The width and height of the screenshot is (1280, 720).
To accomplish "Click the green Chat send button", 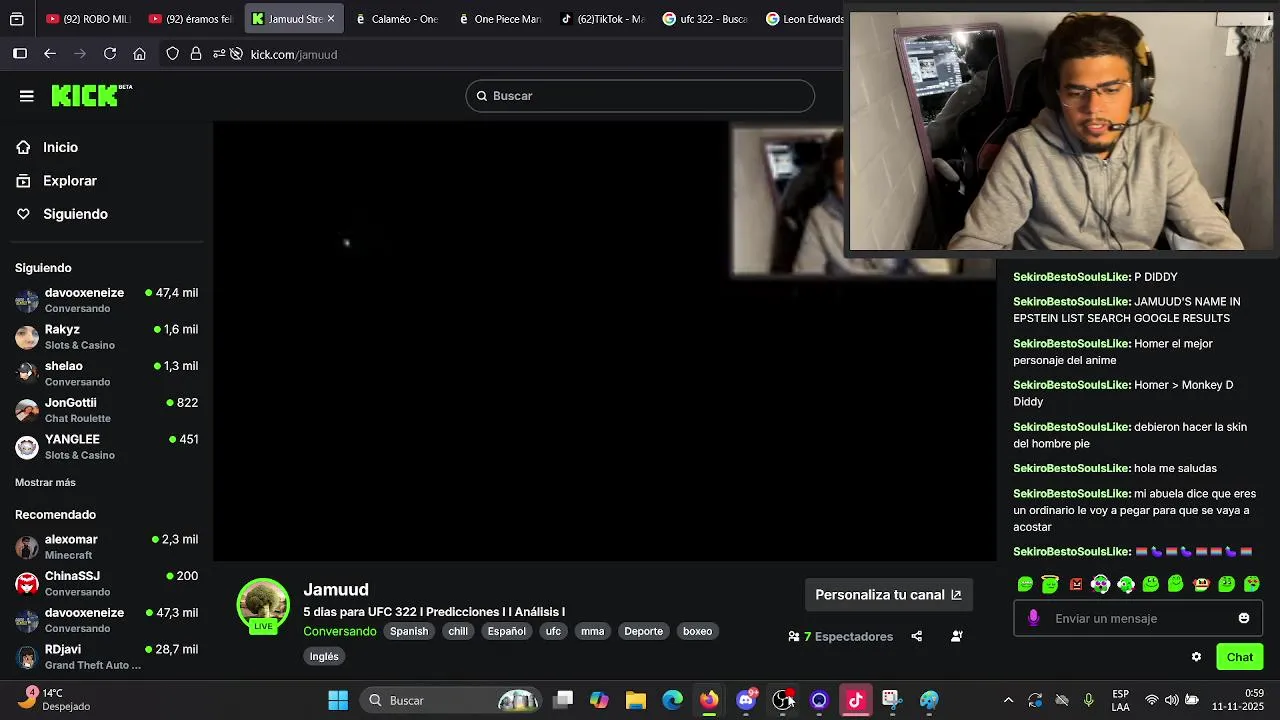I will pyautogui.click(x=1240, y=657).
